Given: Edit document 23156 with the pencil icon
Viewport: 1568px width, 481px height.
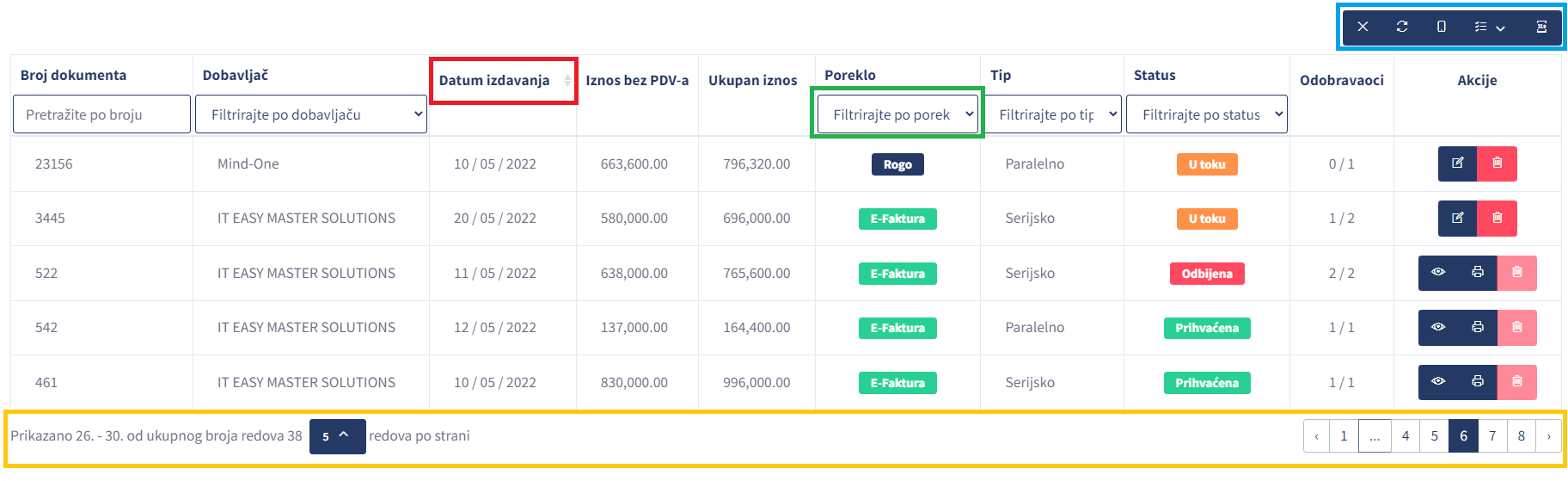Looking at the screenshot, I should pos(1457,163).
